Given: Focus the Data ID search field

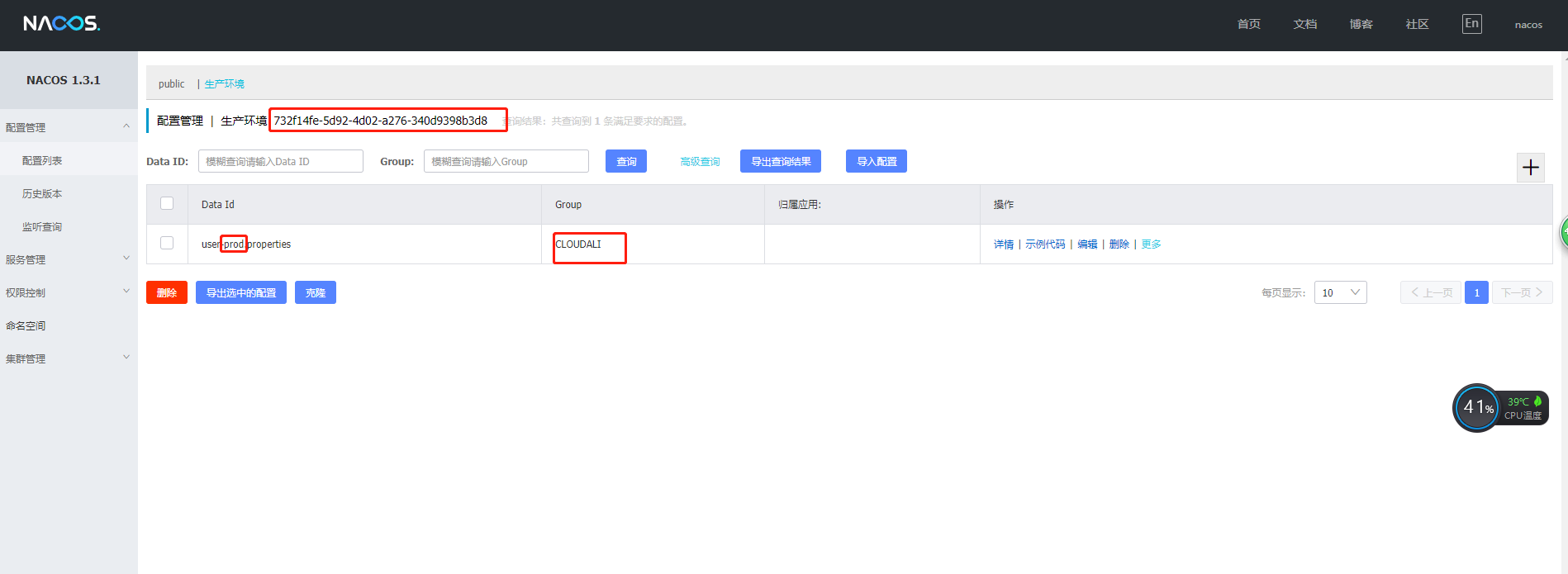Looking at the screenshot, I should pyautogui.click(x=281, y=161).
